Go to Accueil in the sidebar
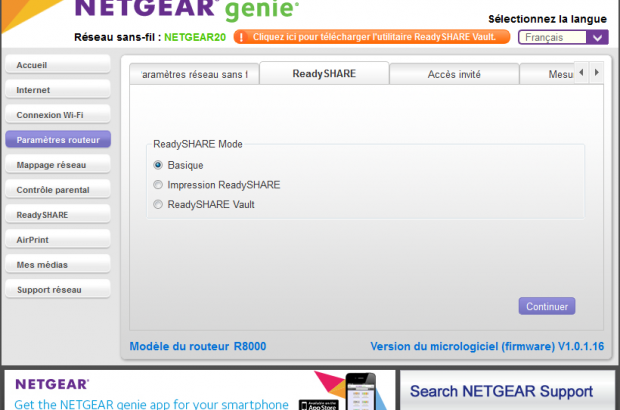 [57, 65]
